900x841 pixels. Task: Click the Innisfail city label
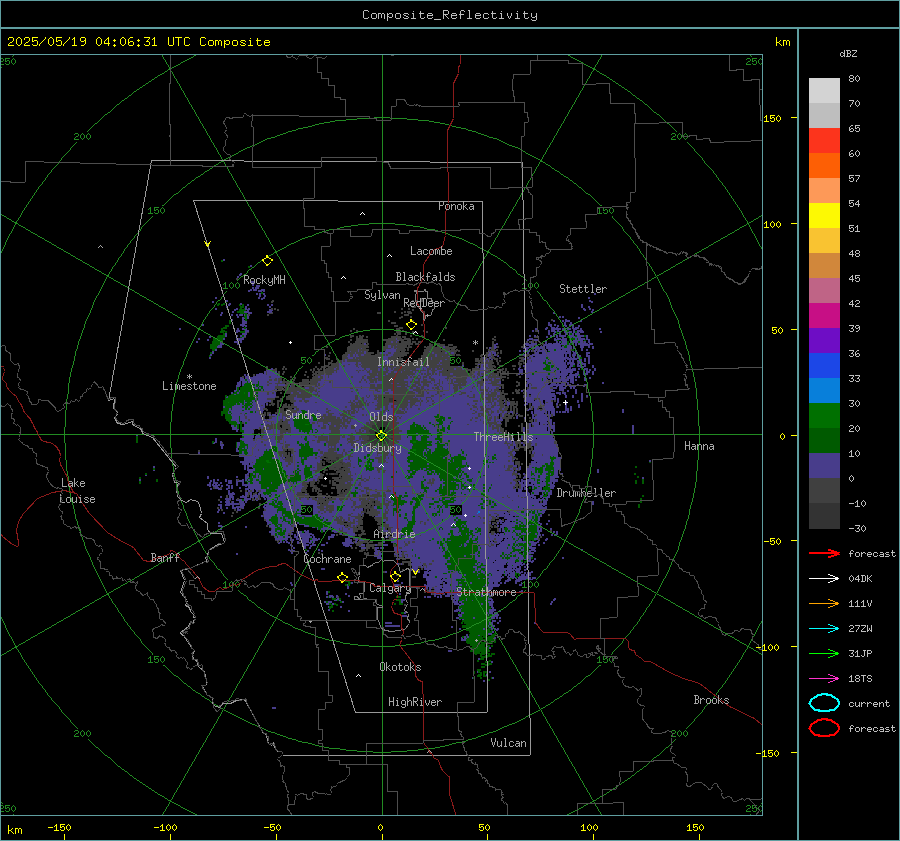(x=403, y=362)
